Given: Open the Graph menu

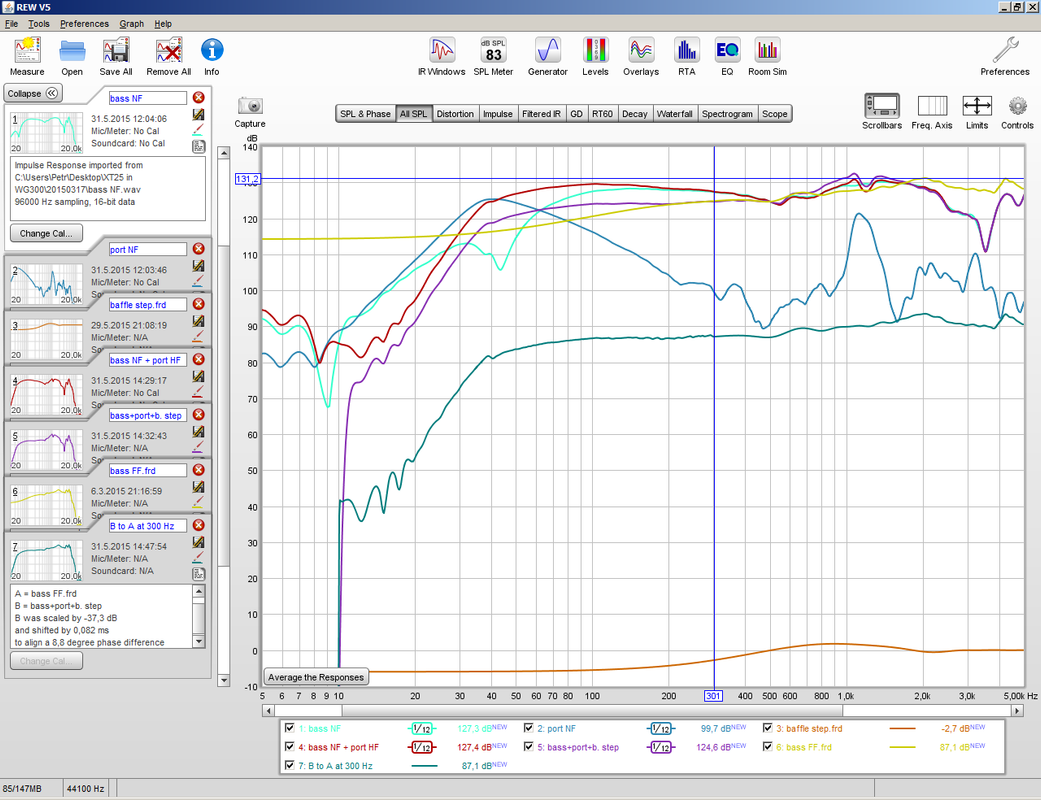Looking at the screenshot, I should click(131, 23).
